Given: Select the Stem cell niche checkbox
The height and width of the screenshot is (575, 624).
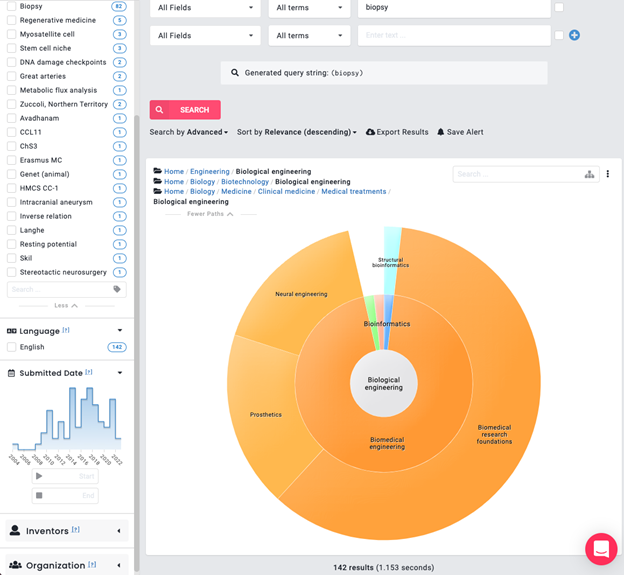Looking at the screenshot, I should 12,48.
